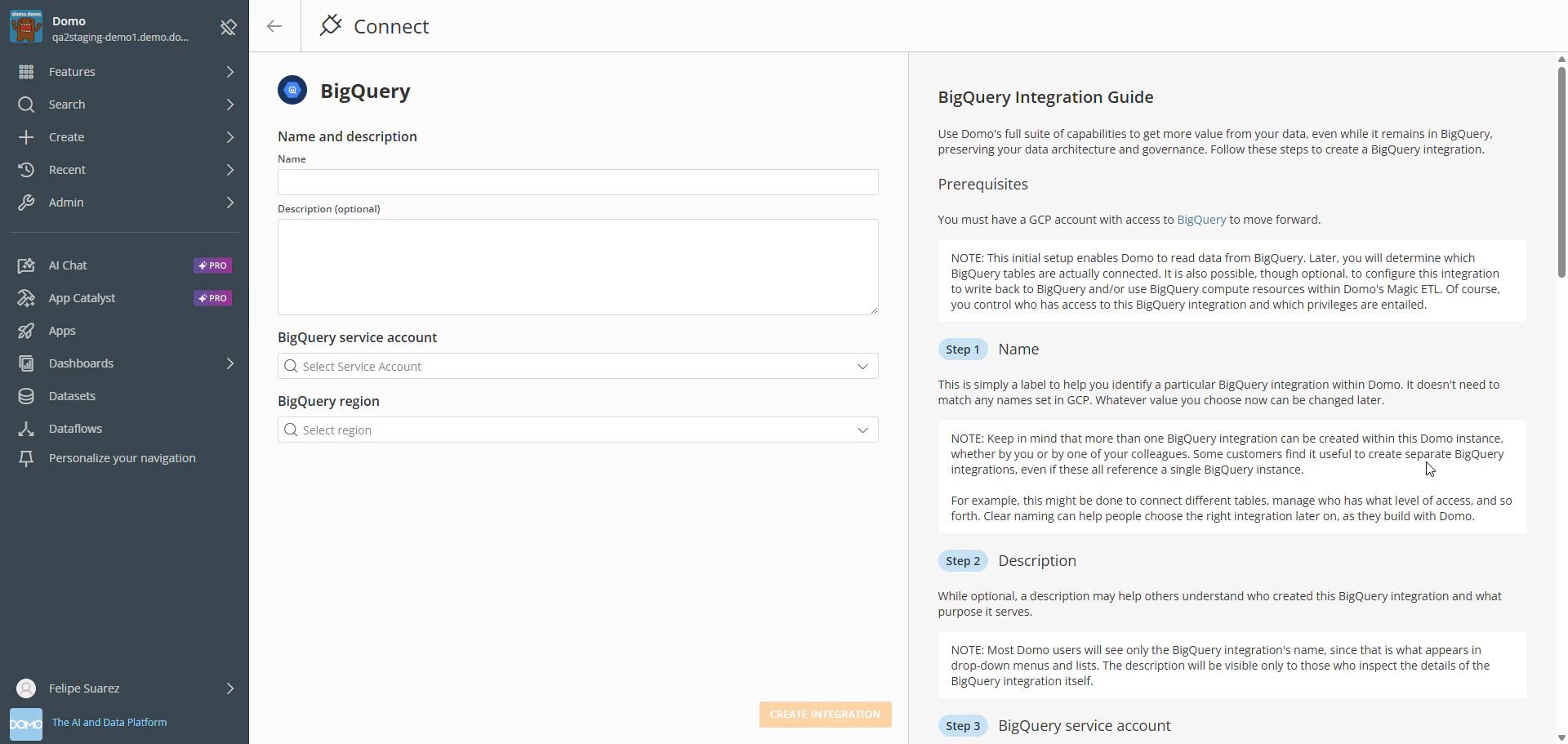Click the BigQuery Integration Guide heading

click(1045, 97)
